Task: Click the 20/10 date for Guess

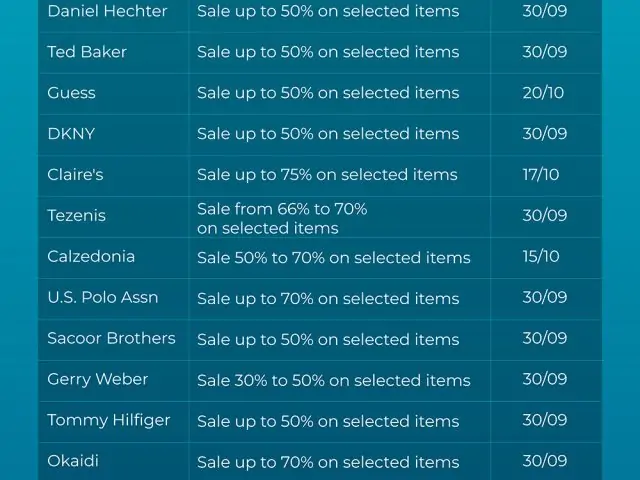Action: 543,93
